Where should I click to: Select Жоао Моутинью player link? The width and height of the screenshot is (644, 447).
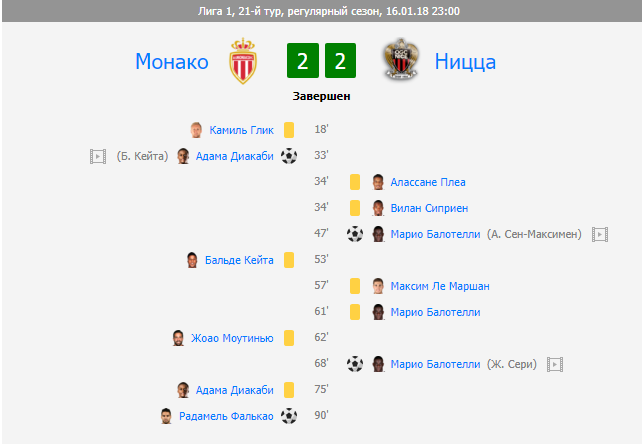pos(232,338)
